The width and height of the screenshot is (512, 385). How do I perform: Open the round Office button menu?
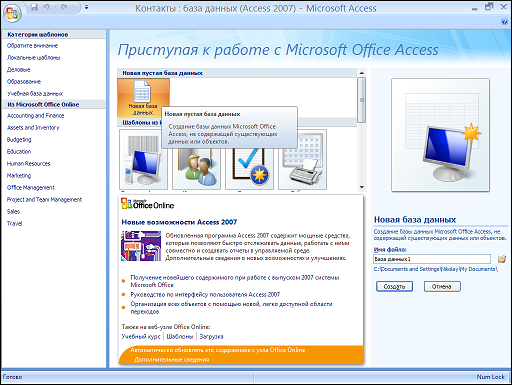click(x=12, y=14)
